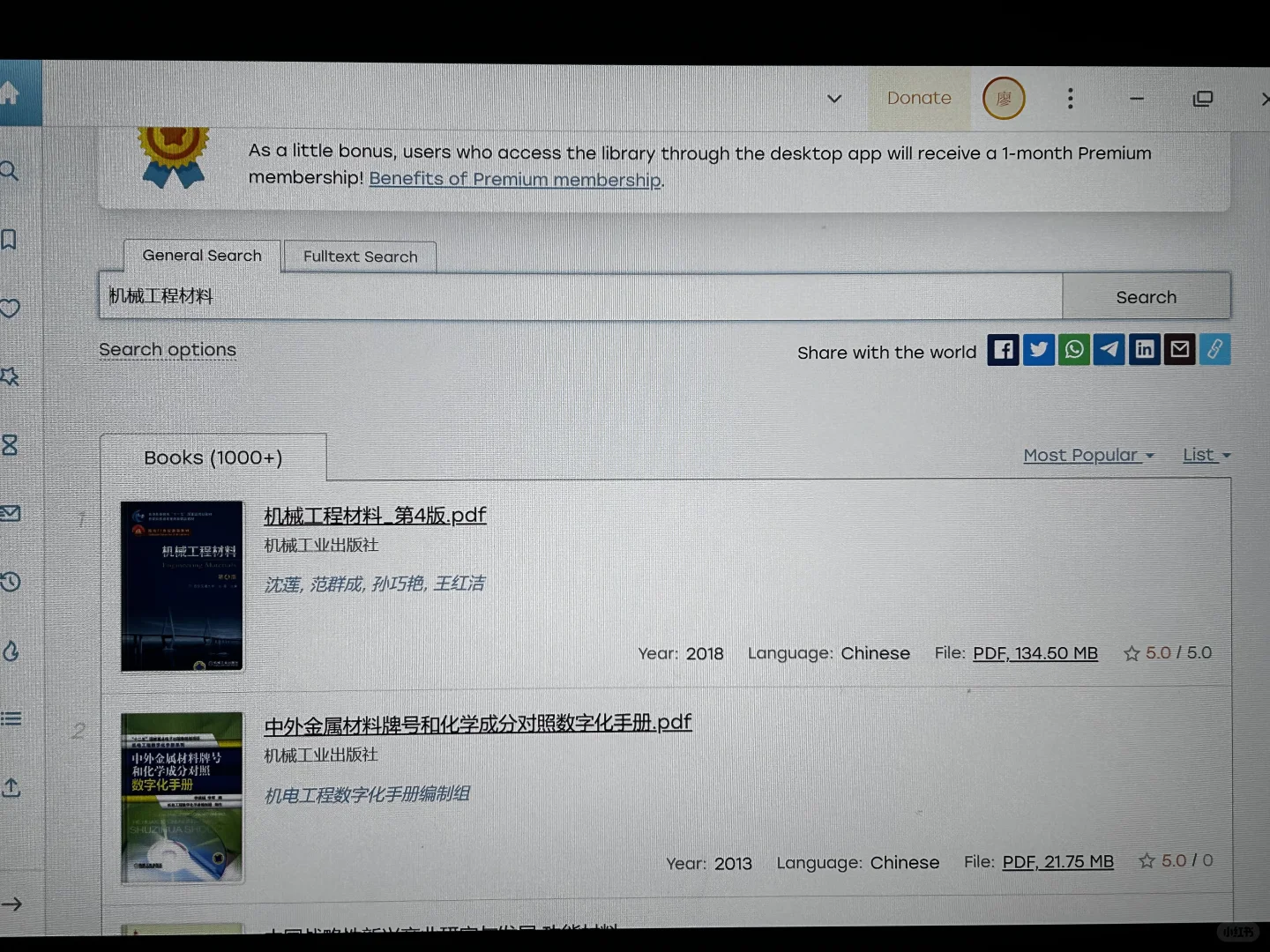Click Language: Chinese on second book row

tap(858, 862)
